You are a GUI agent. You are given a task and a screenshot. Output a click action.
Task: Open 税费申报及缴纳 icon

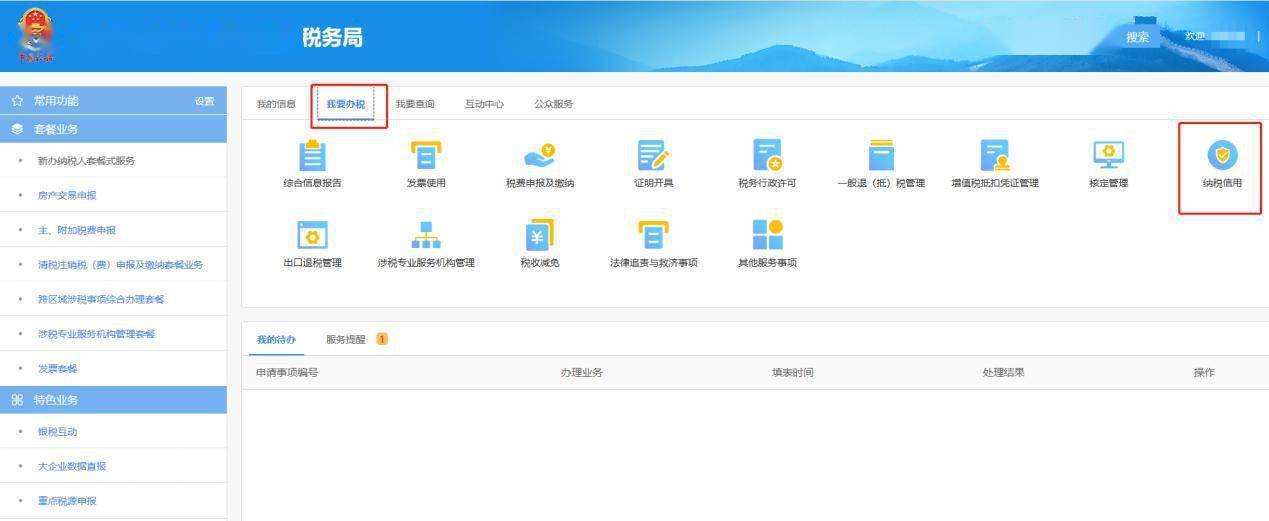(540, 157)
